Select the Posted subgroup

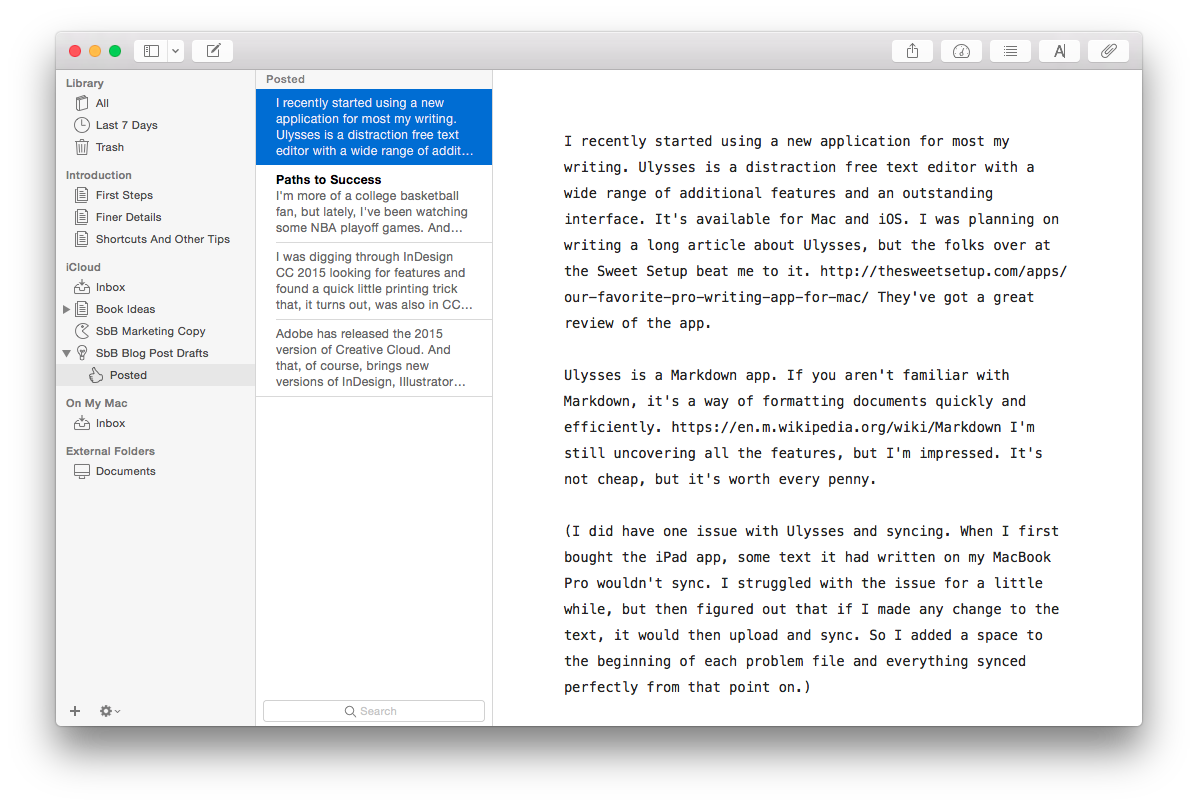[156, 375]
